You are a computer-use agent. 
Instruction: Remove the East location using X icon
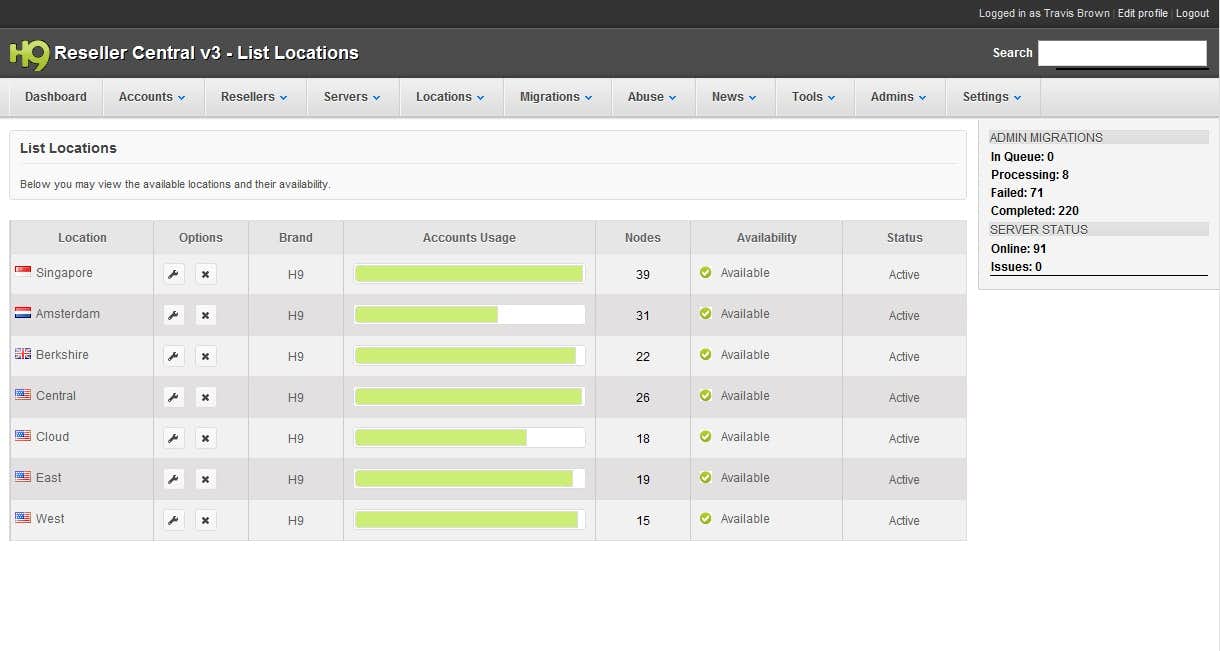(205, 479)
